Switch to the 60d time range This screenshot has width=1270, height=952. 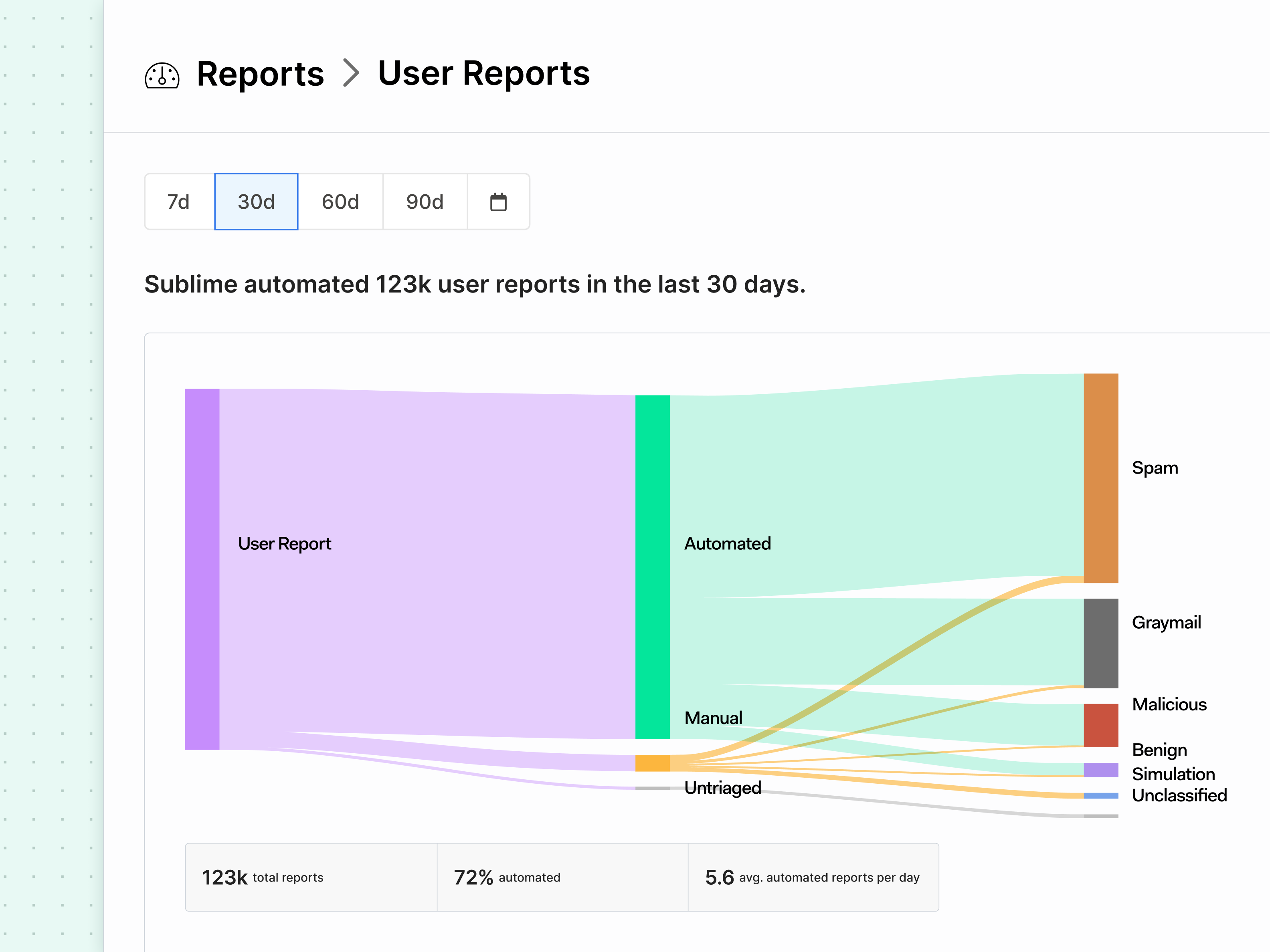340,202
